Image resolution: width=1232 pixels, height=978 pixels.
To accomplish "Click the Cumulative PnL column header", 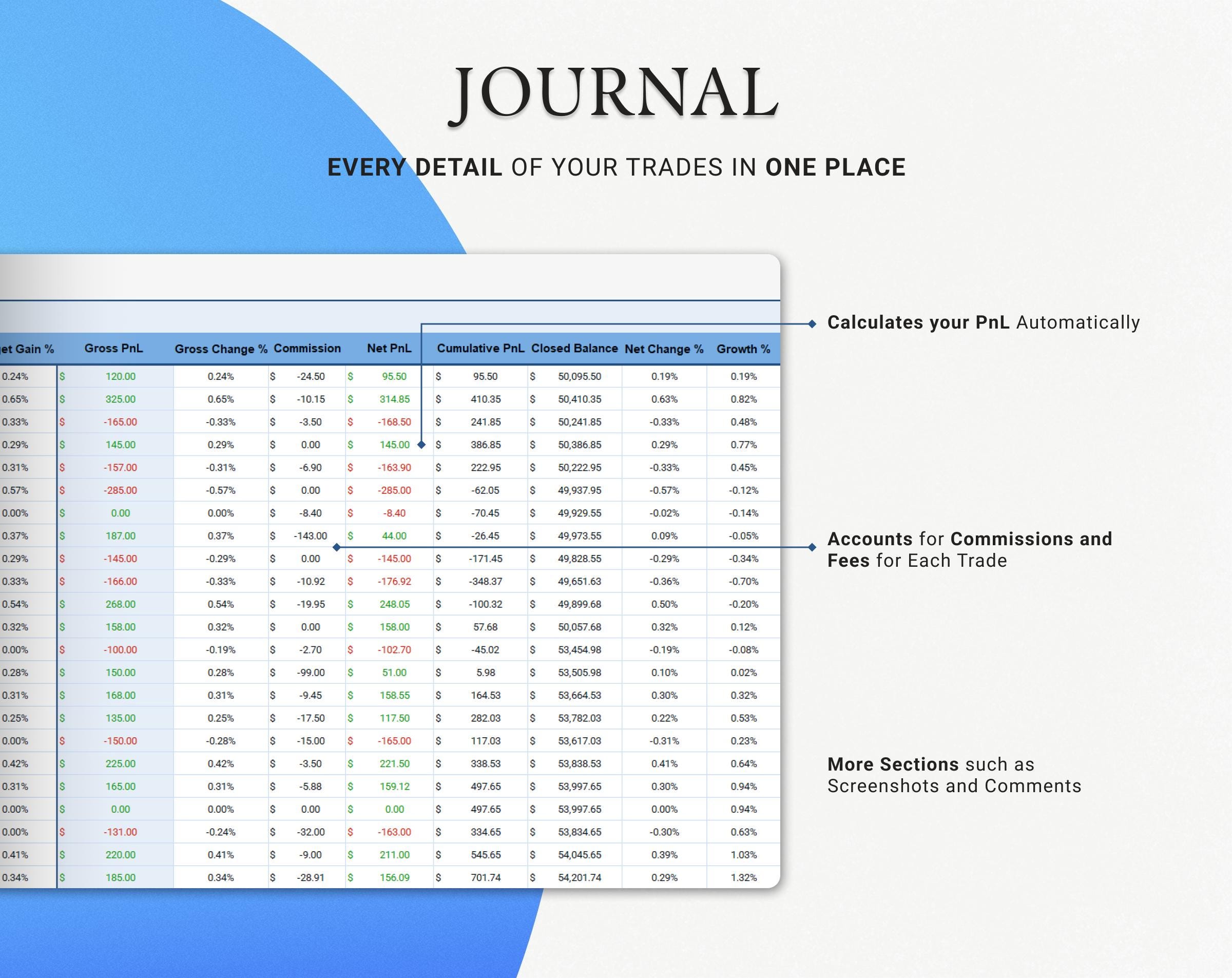I will tap(480, 349).
